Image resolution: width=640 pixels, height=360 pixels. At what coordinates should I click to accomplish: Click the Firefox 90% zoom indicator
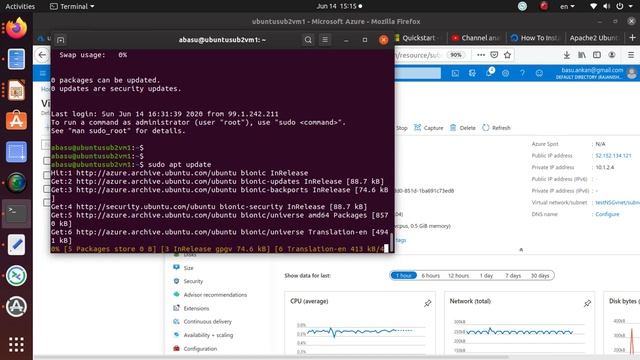click(x=456, y=55)
